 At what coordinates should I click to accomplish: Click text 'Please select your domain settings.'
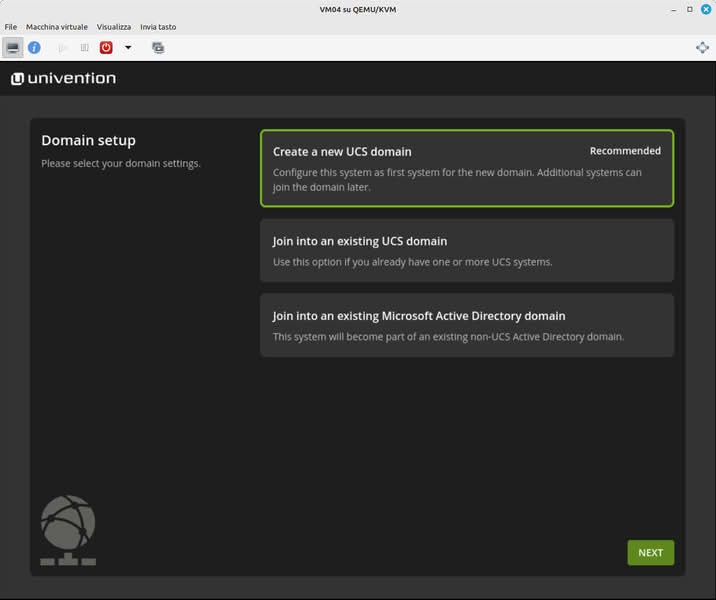(121, 163)
